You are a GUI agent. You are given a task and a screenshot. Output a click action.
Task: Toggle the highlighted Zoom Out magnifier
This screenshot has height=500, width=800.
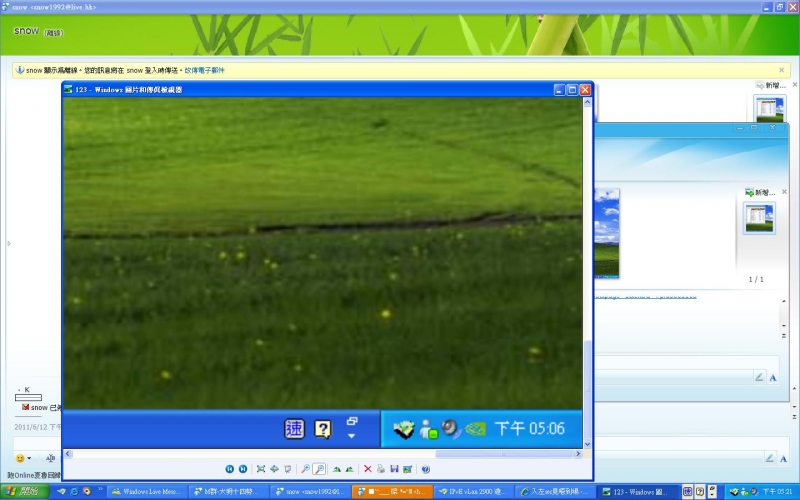319,469
